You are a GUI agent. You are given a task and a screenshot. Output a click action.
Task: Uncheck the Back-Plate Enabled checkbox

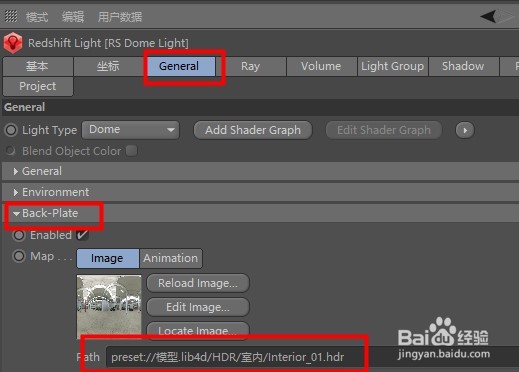point(82,235)
